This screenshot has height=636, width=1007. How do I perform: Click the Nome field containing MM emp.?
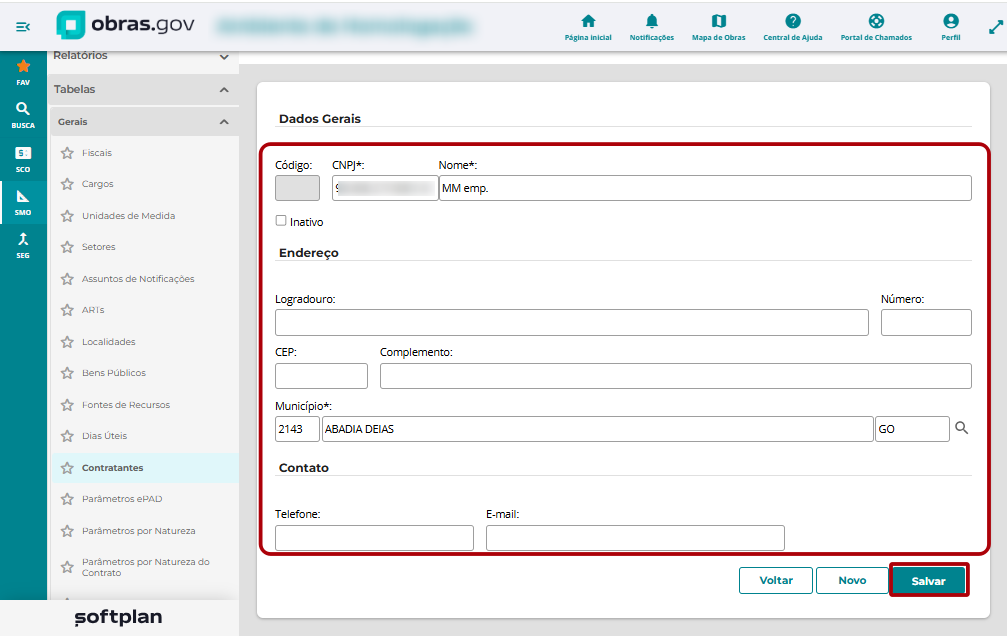point(705,188)
